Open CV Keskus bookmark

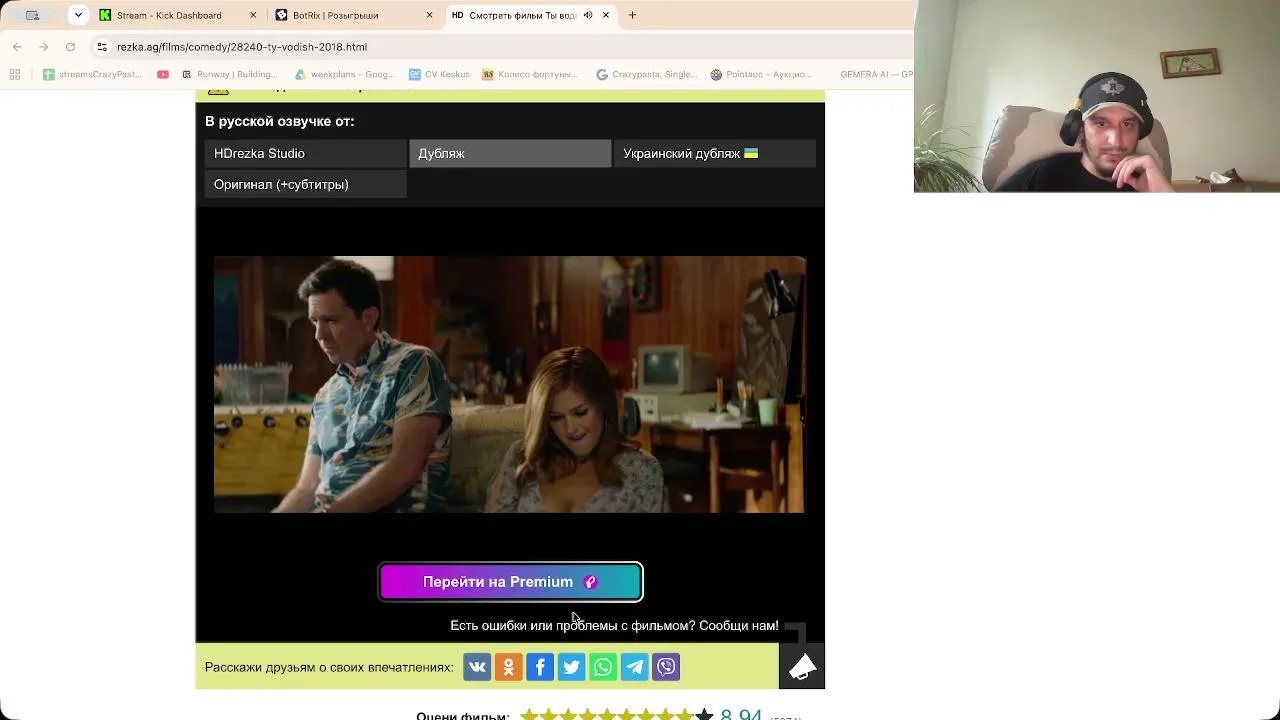[x=440, y=74]
